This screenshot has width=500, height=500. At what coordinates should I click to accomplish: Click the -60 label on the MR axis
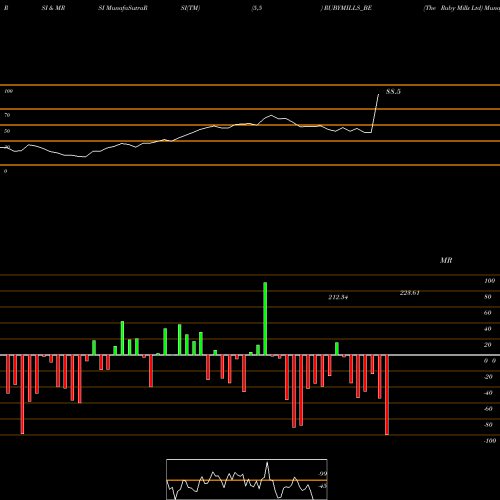488,409
